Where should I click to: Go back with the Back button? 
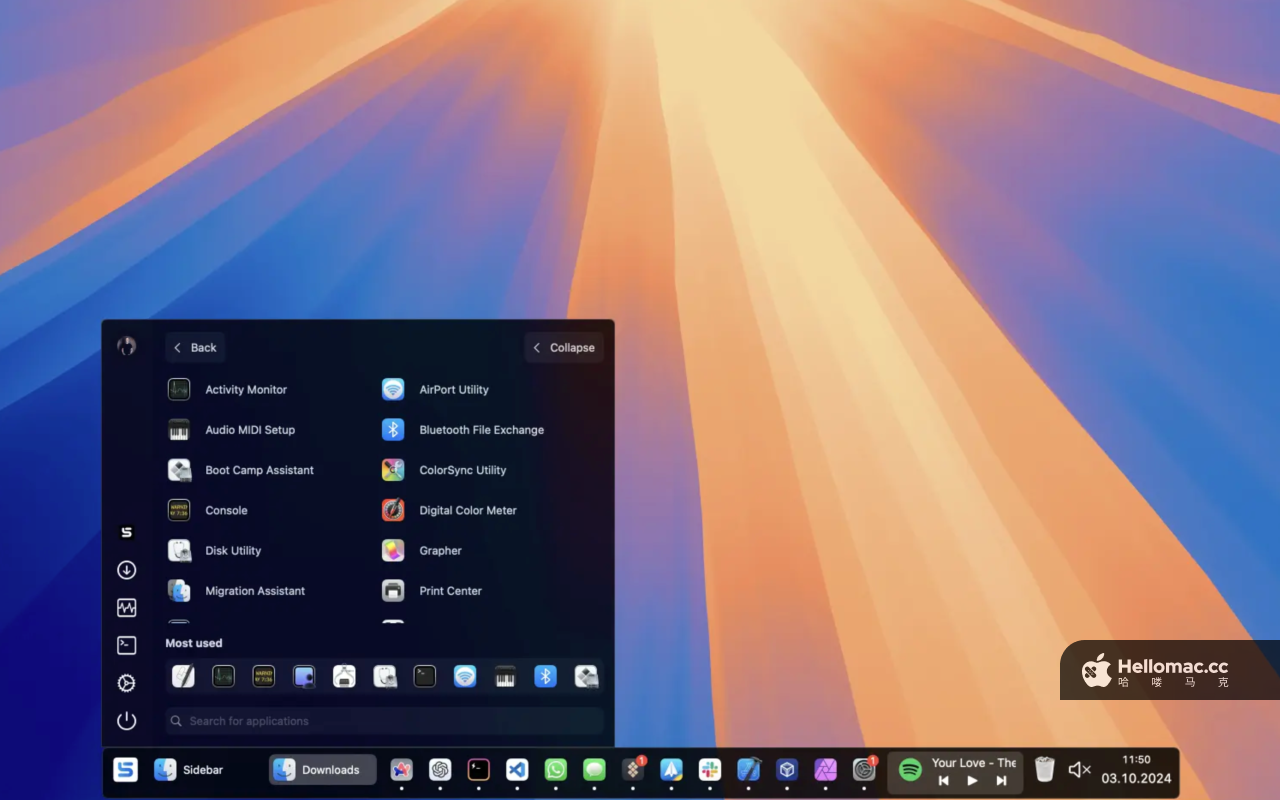pos(195,347)
